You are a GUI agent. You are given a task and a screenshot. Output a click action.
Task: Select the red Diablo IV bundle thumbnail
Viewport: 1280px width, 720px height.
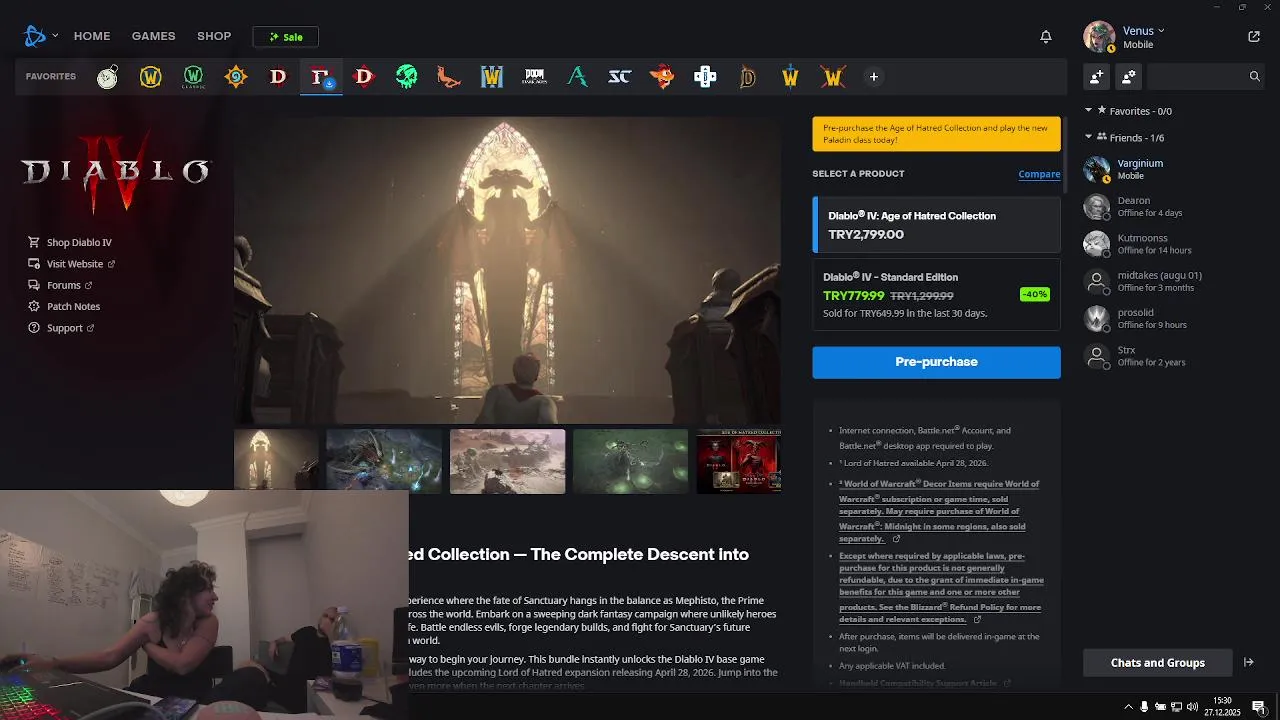[739, 461]
